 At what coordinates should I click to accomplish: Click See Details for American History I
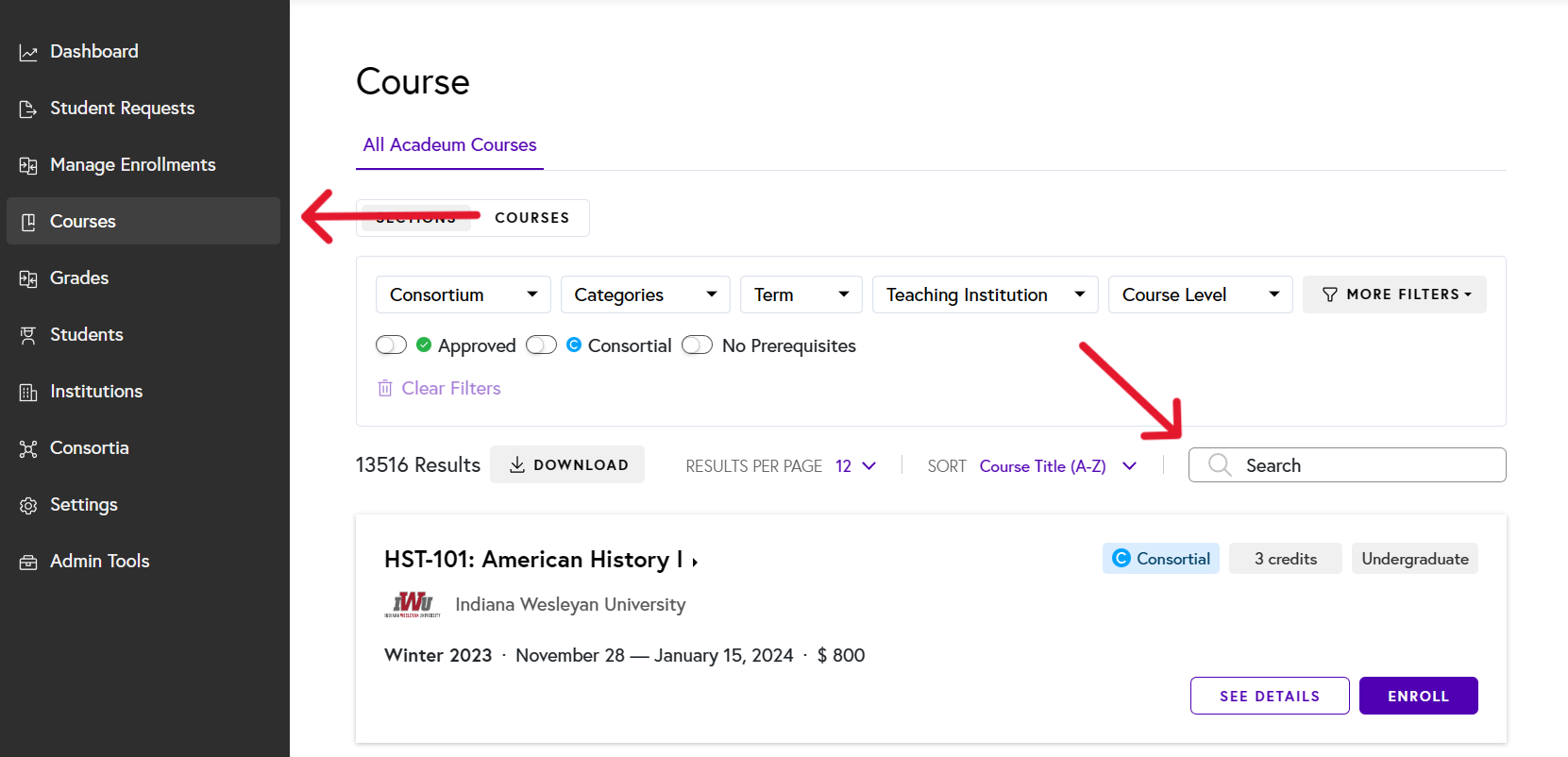(1269, 696)
